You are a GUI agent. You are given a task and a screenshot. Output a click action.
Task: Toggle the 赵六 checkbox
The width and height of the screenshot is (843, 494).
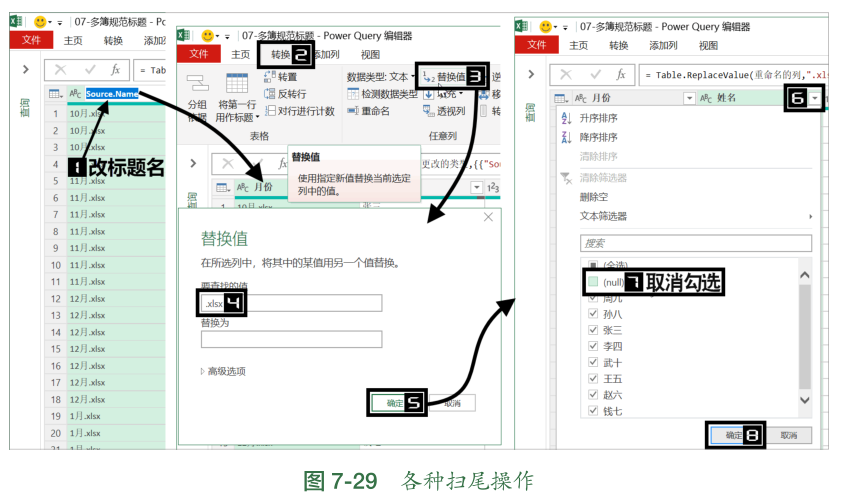(x=593, y=395)
